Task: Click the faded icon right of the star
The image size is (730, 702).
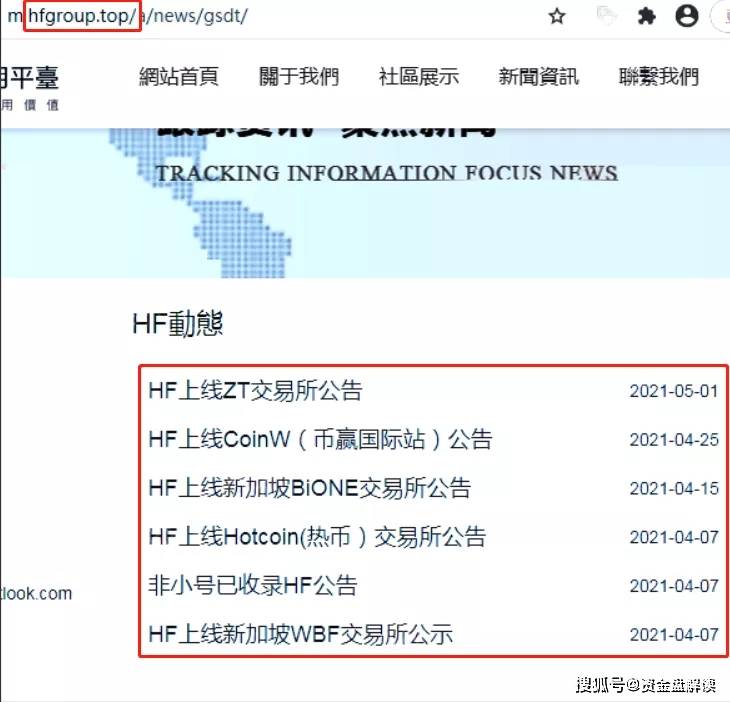Action: point(606,17)
